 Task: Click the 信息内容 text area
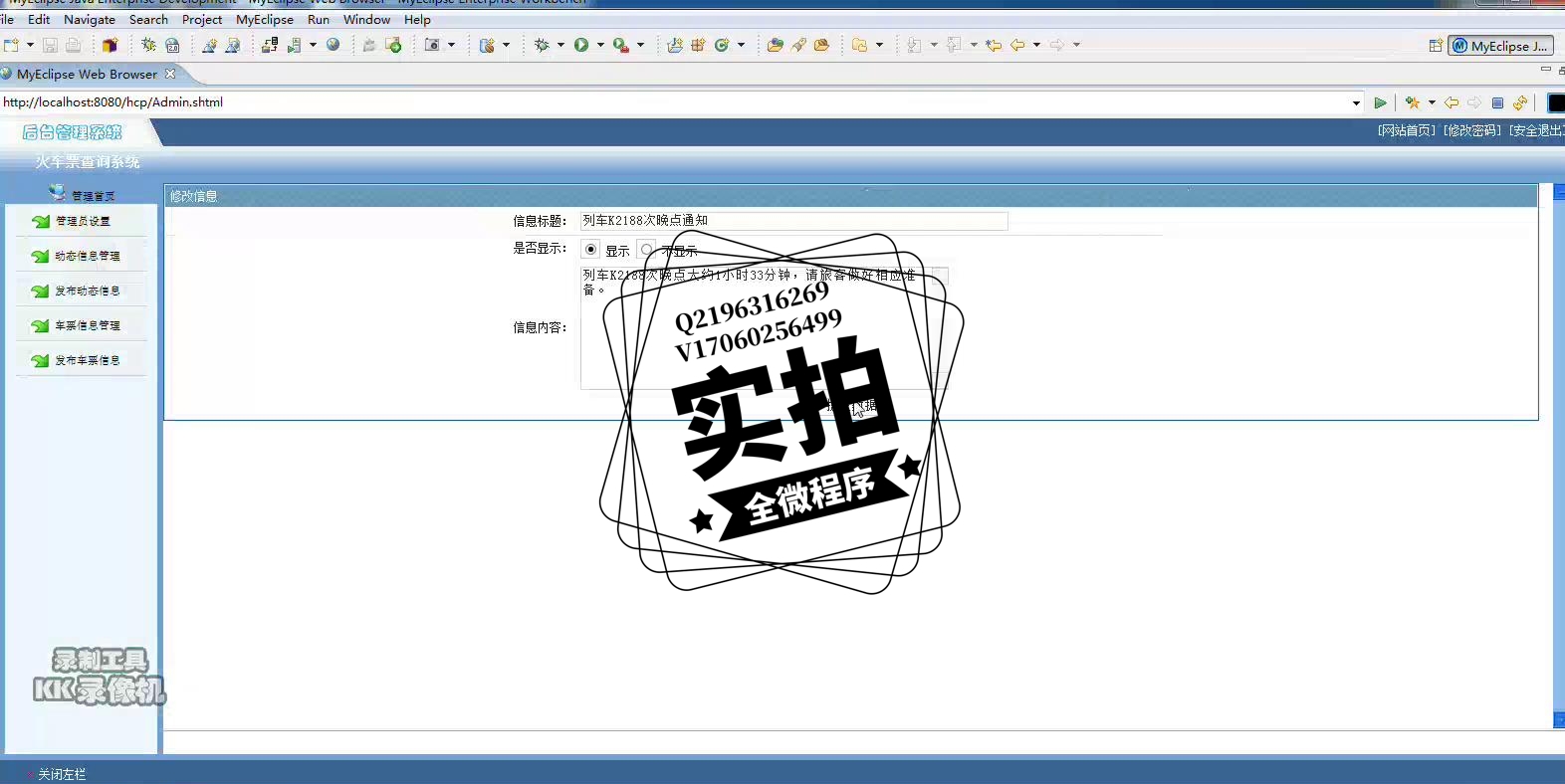[765, 327]
